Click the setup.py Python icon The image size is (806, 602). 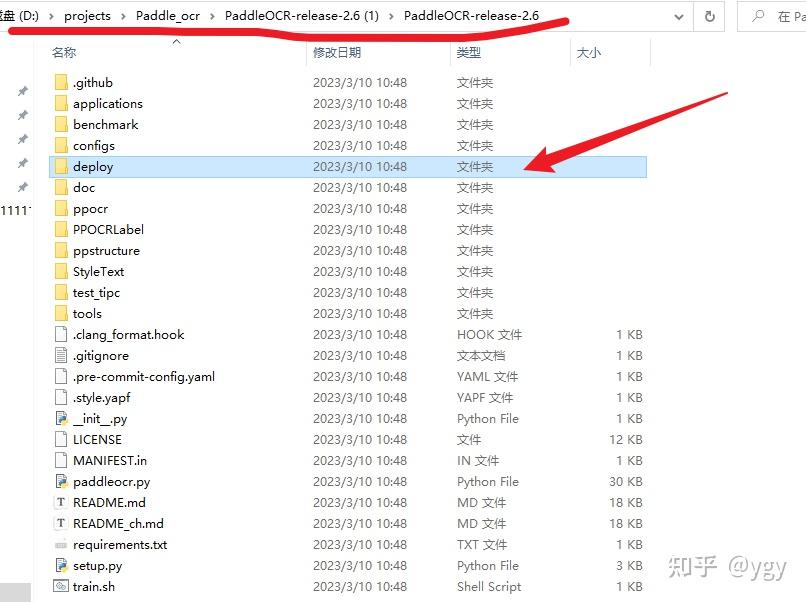(61, 565)
